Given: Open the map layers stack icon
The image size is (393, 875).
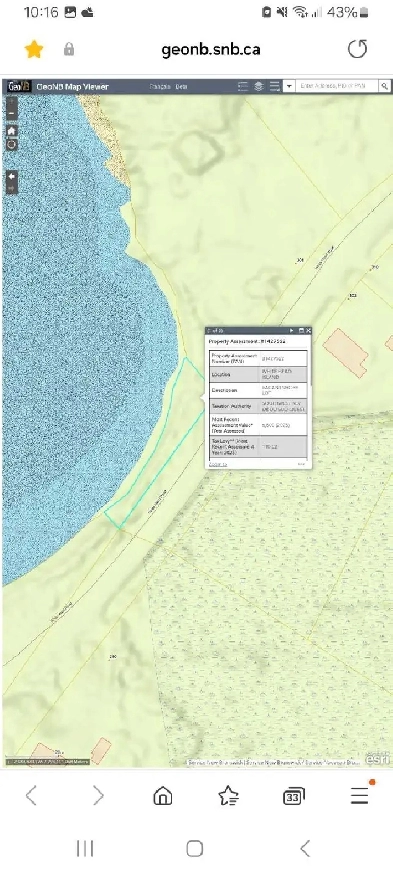Looking at the screenshot, I should [x=258, y=86].
